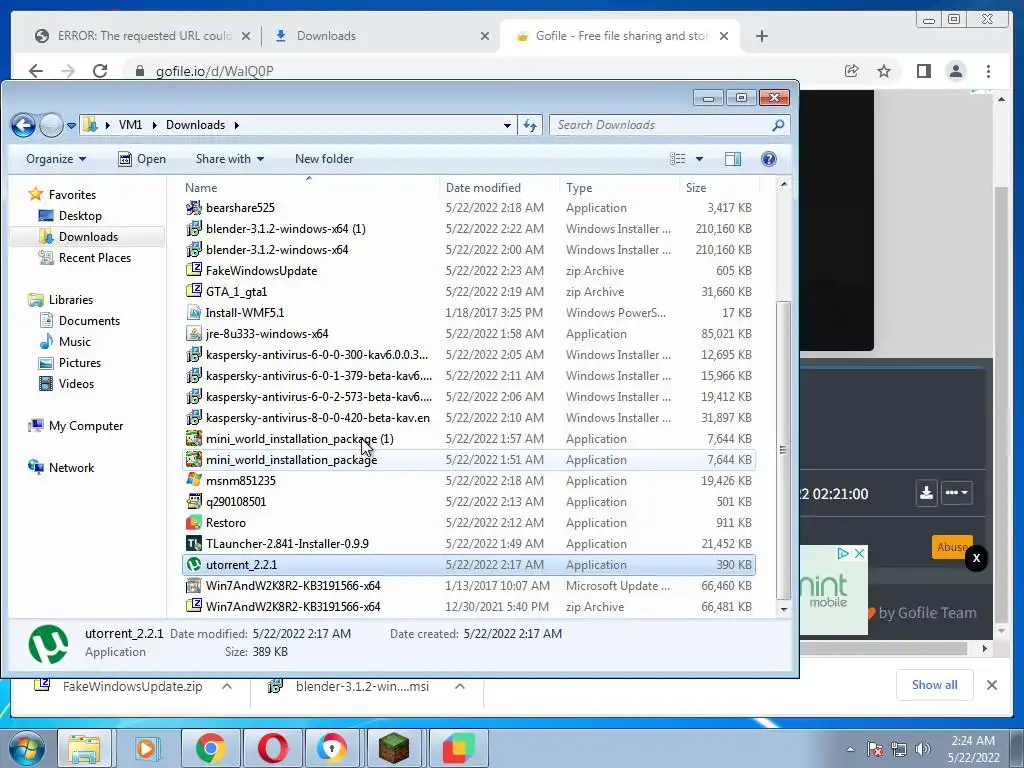Open the Share with menu
1024x768 pixels.
pyautogui.click(x=230, y=159)
